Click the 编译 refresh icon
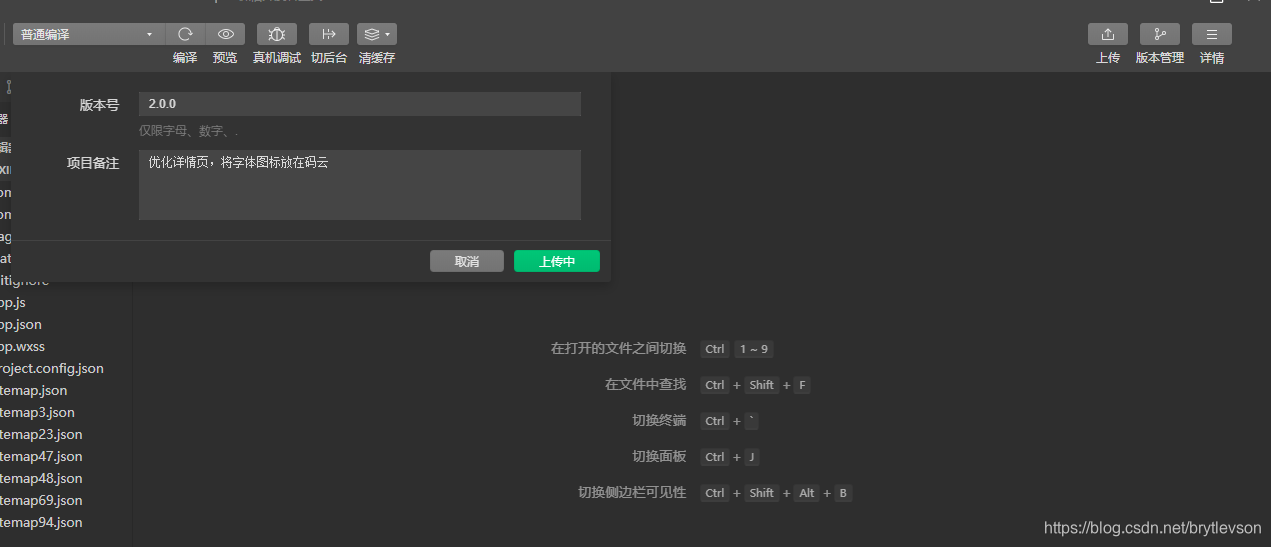This screenshot has height=547, width=1271. [185, 34]
